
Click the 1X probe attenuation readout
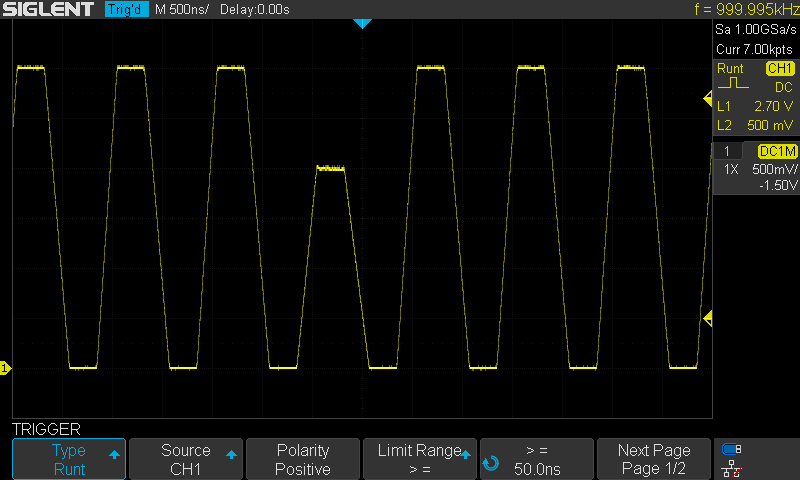731,169
